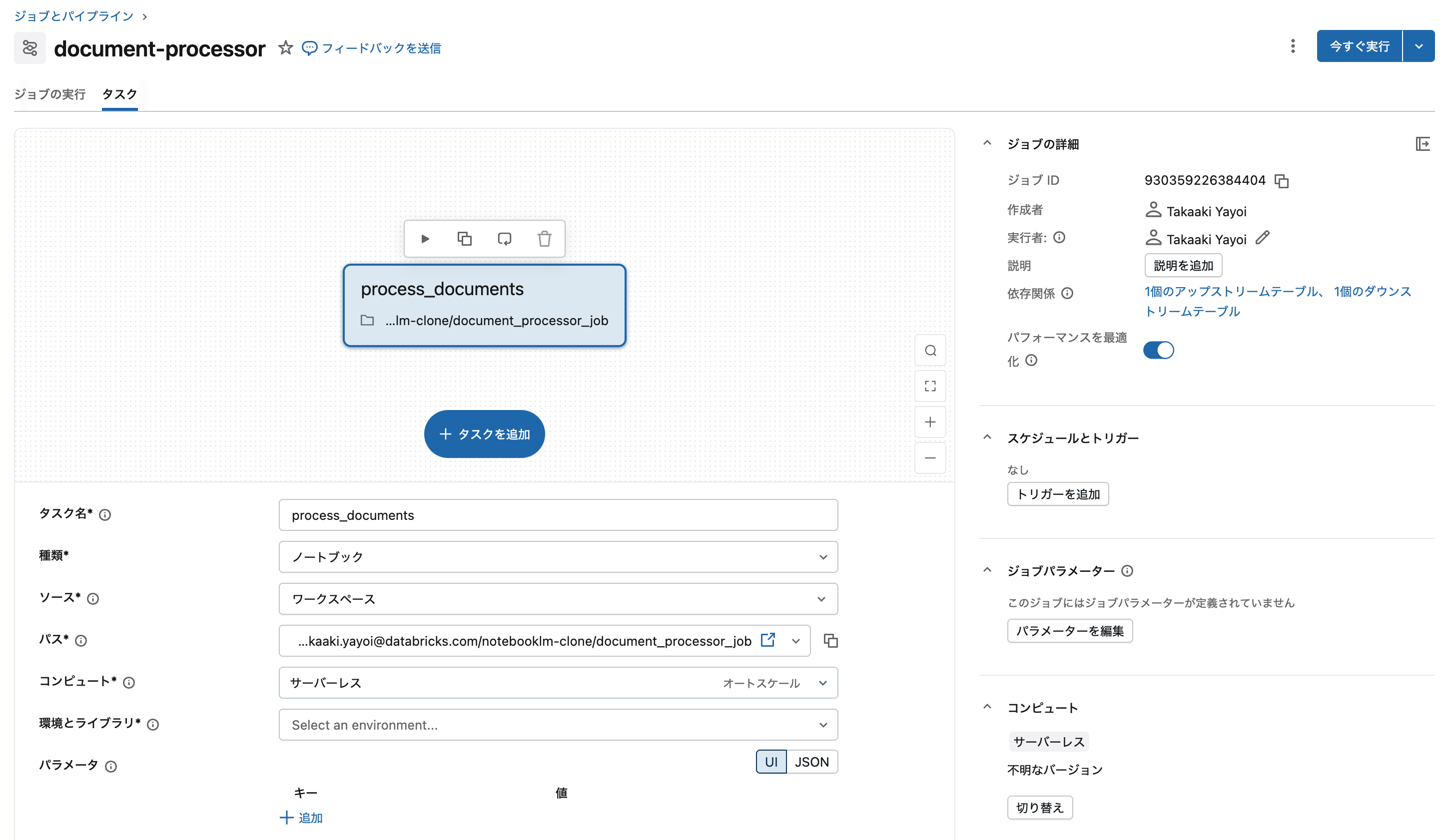This screenshot has height=840, width=1449.
Task: Copy the job ID to clipboard
Action: tap(1282, 181)
